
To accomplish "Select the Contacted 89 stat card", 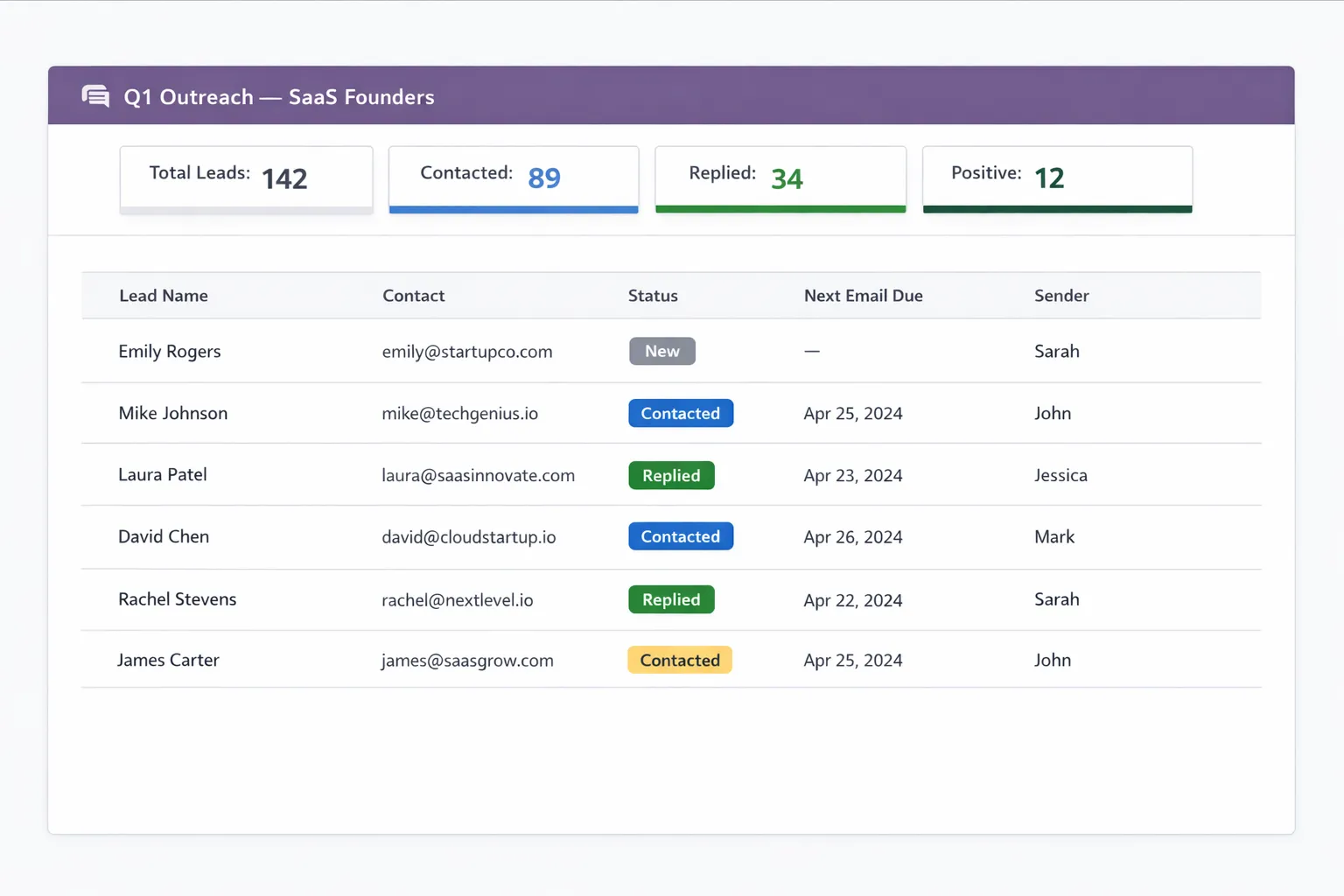I will tap(514, 178).
